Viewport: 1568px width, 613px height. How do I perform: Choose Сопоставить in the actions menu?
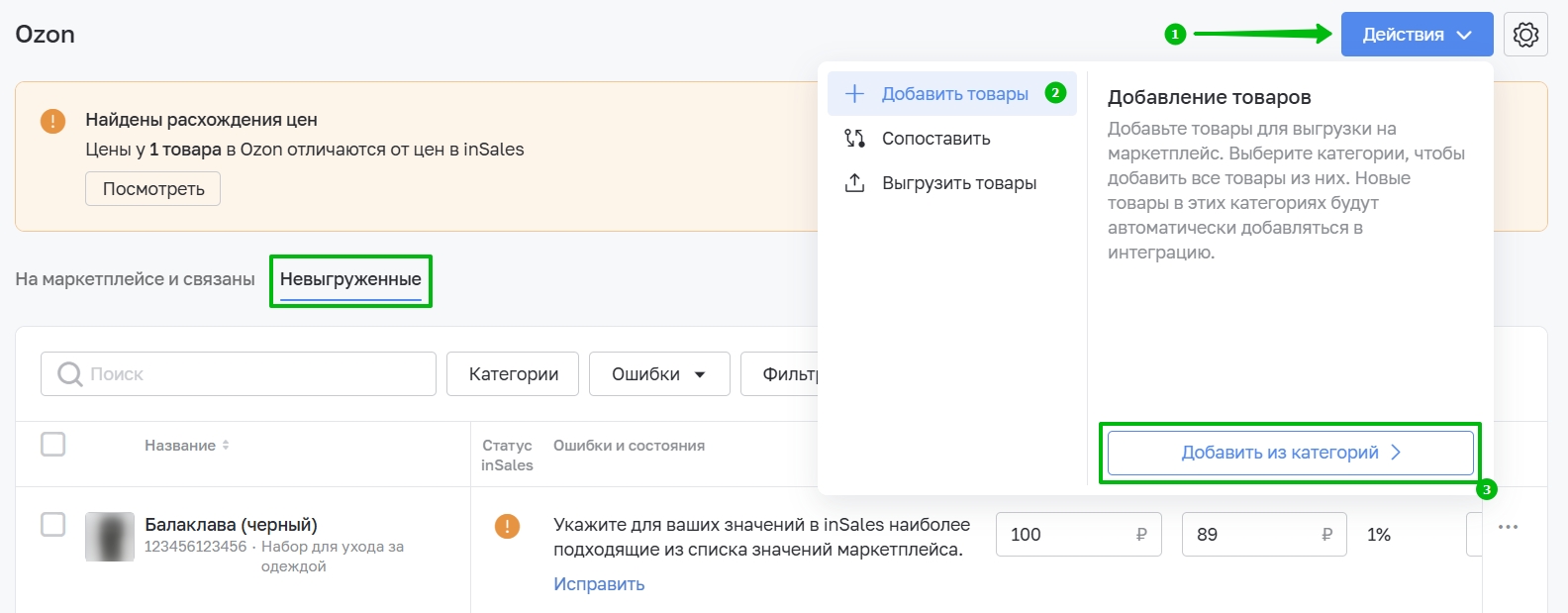point(952,139)
